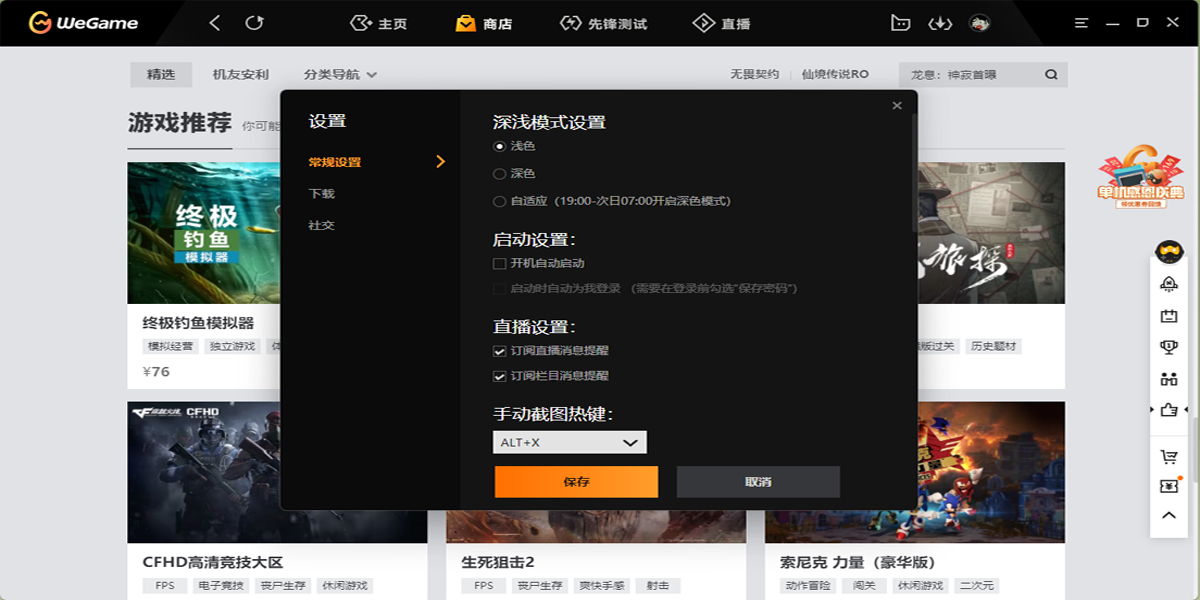Open the 终极钓鱼模拟器 game thumbnail
Screen dimensions: 1200x600
point(204,233)
